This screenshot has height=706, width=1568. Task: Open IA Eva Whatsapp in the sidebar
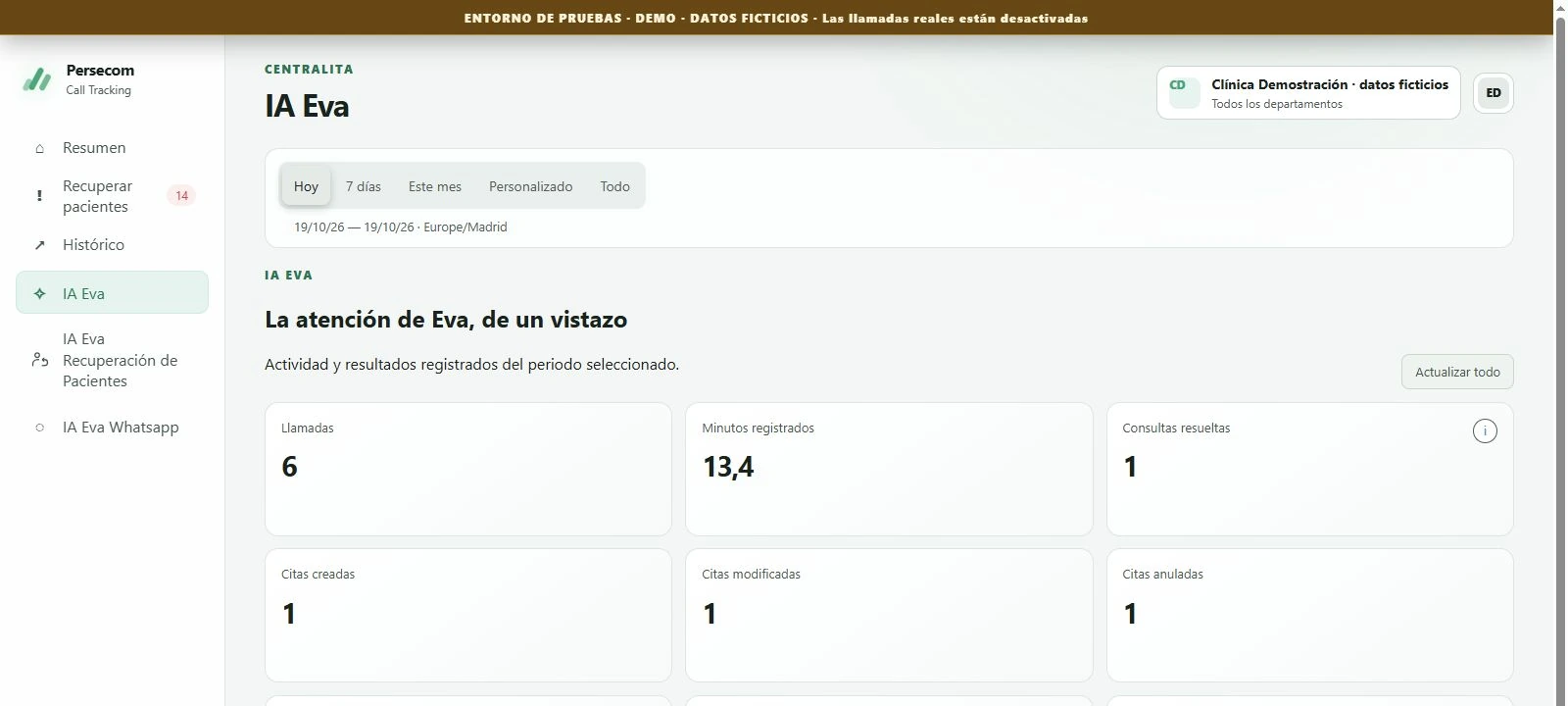(112, 428)
